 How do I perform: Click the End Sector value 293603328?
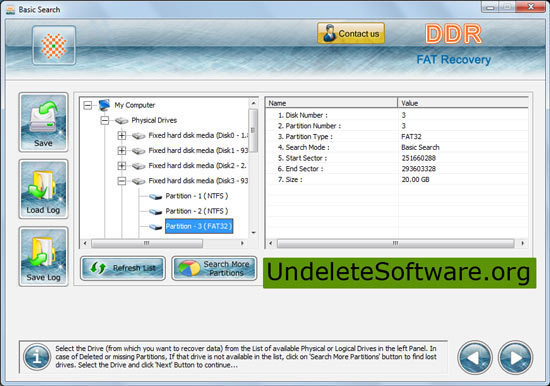[x=418, y=169]
